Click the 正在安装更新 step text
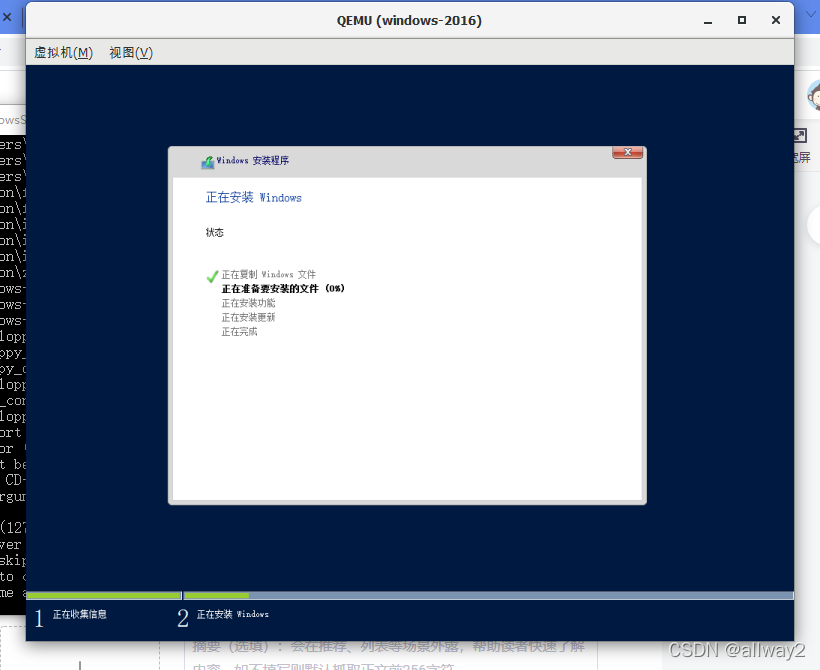 248,317
